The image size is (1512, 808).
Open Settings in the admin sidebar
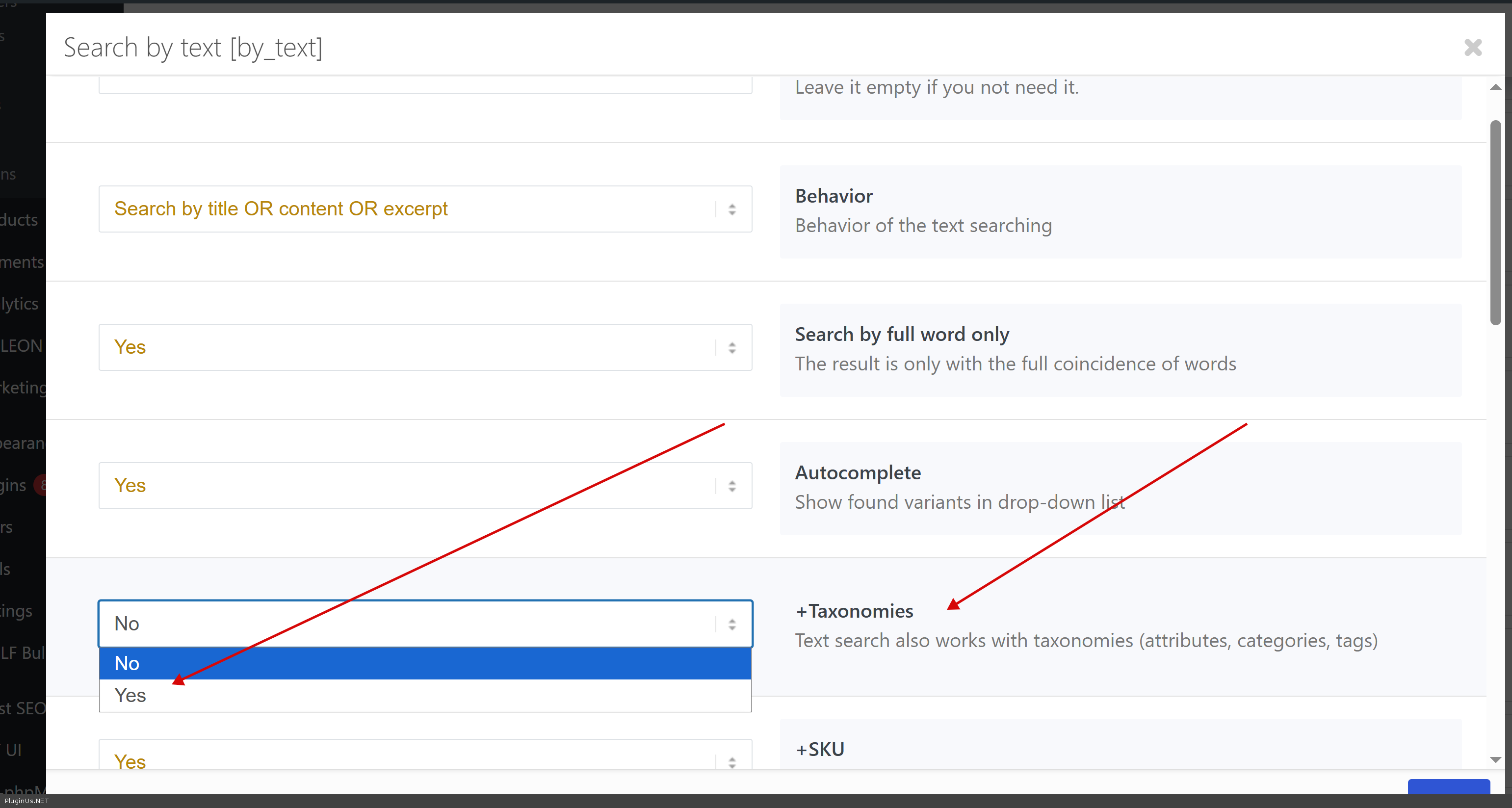click(17, 611)
